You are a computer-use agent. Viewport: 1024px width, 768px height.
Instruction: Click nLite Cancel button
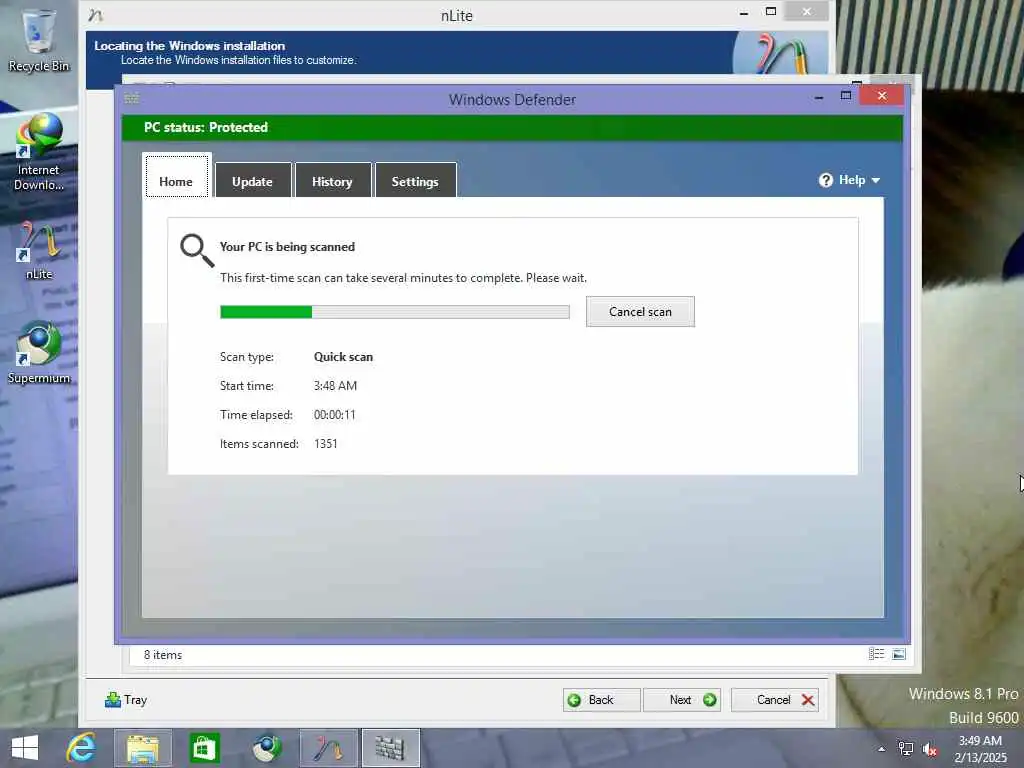(775, 700)
